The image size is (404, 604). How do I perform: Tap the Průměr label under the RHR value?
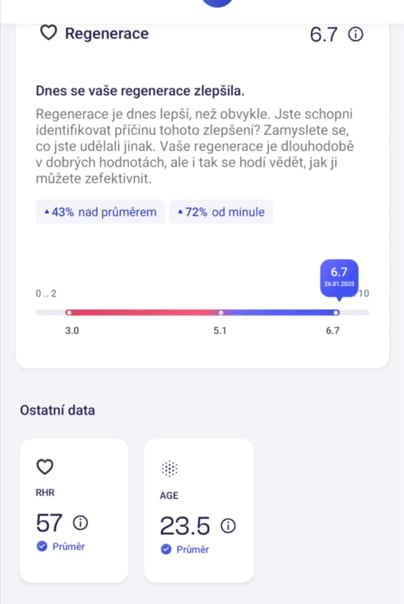click(69, 546)
